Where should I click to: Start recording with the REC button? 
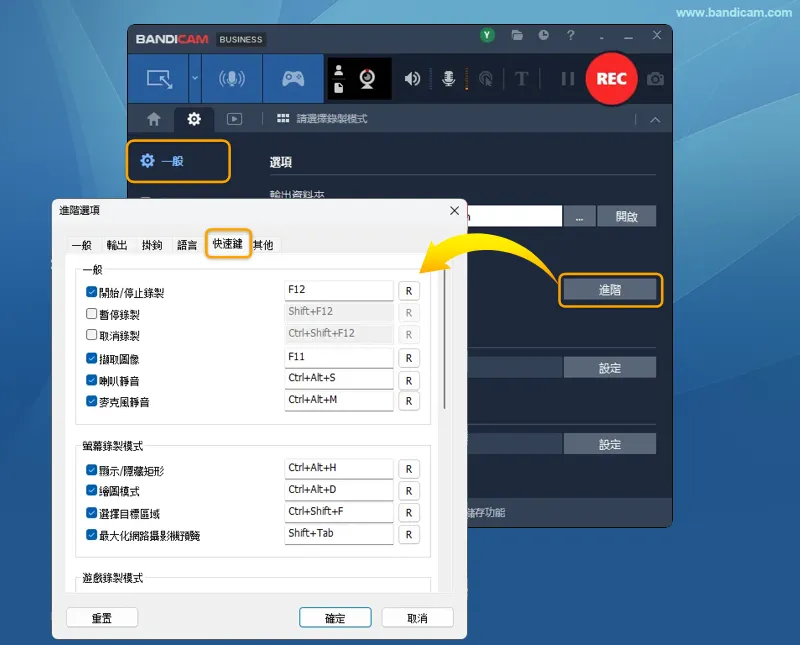pyautogui.click(x=611, y=79)
